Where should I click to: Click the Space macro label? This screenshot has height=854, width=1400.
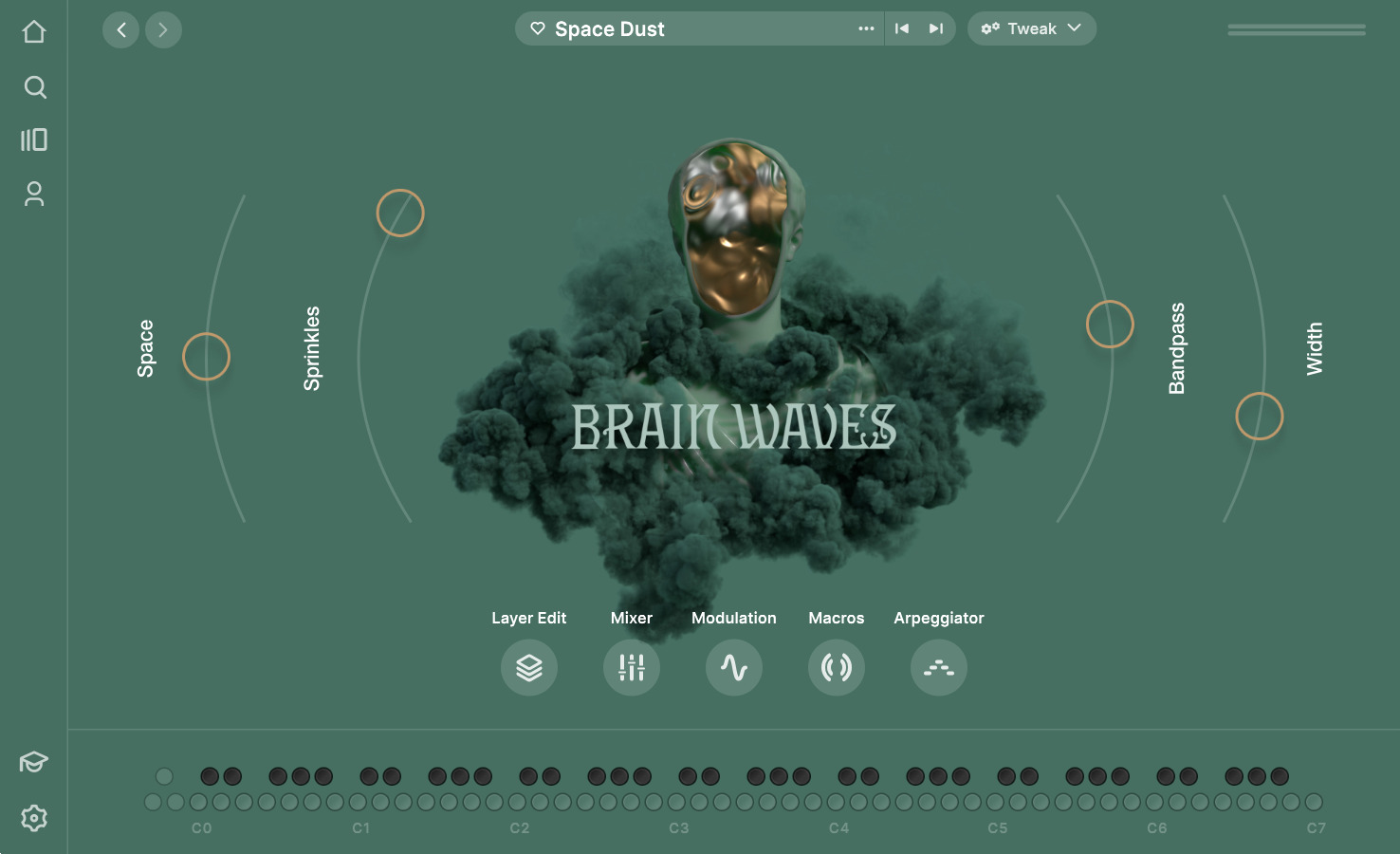point(145,348)
